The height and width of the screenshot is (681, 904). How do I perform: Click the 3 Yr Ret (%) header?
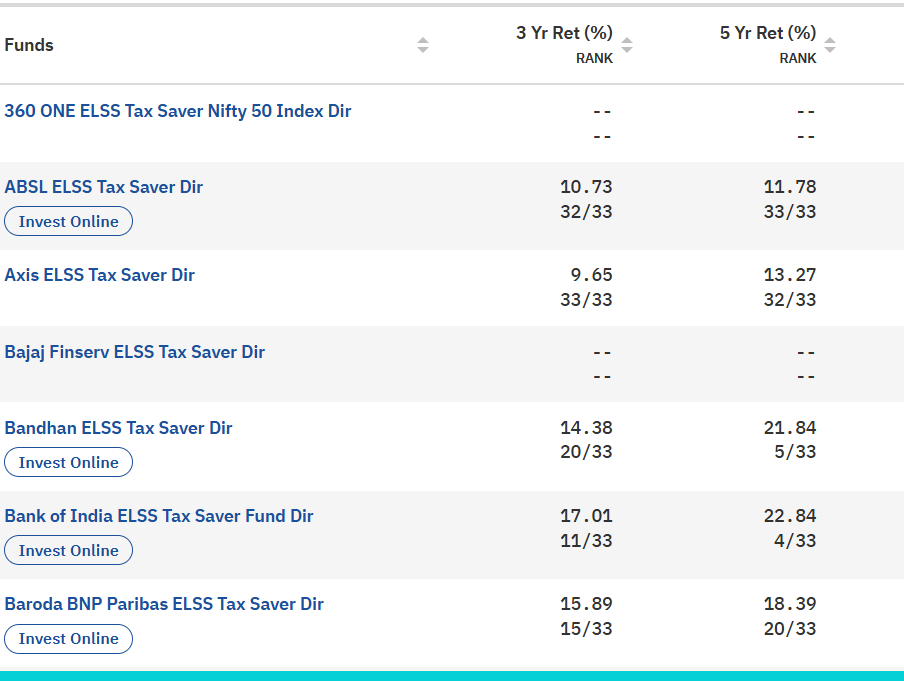click(564, 34)
